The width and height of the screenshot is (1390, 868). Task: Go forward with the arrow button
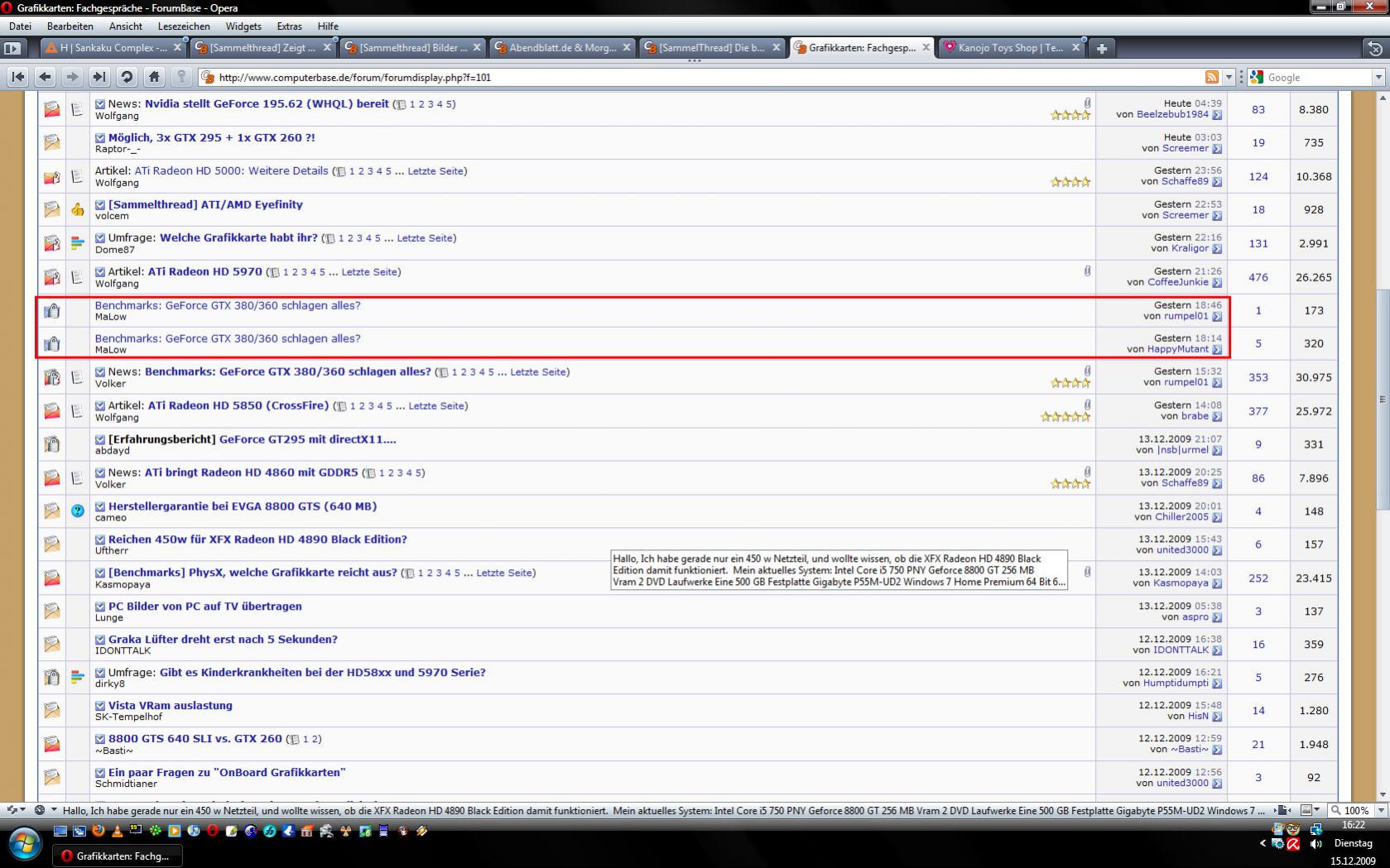(73, 77)
